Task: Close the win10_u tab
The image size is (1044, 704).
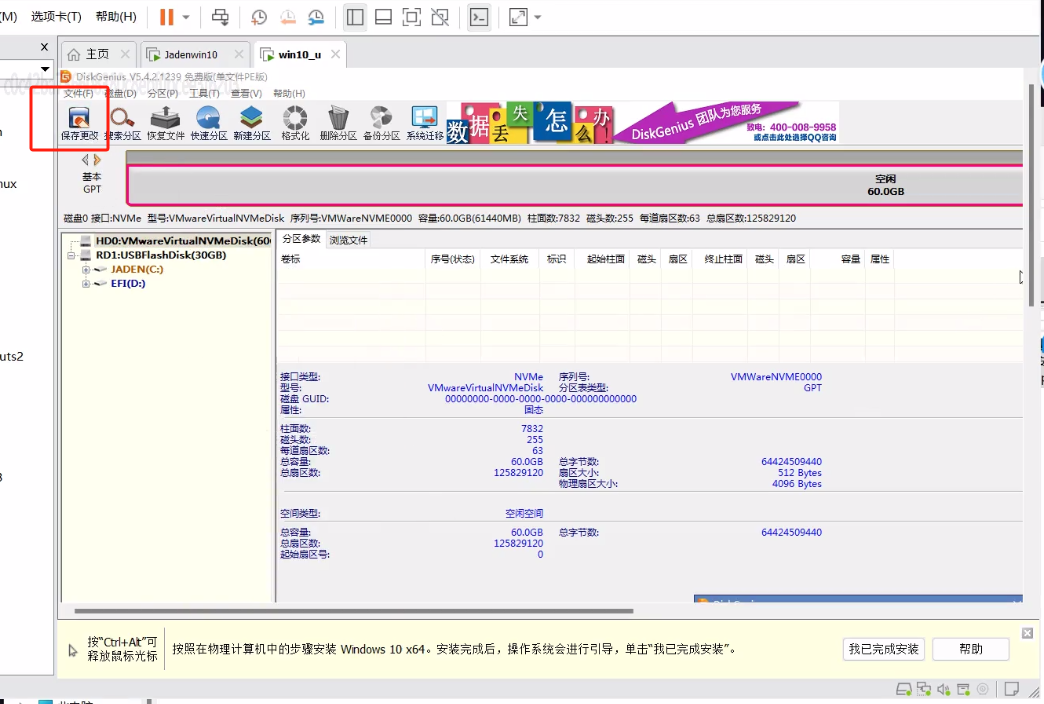Action: (336, 54)
